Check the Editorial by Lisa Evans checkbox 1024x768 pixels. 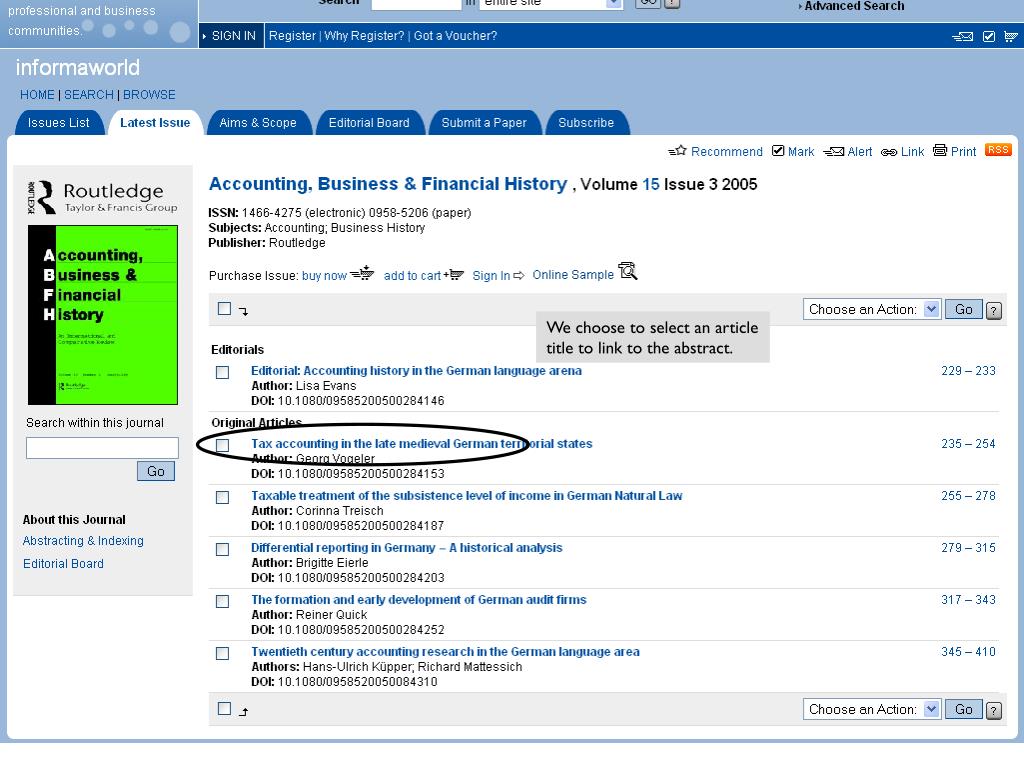tap(223, 372)
